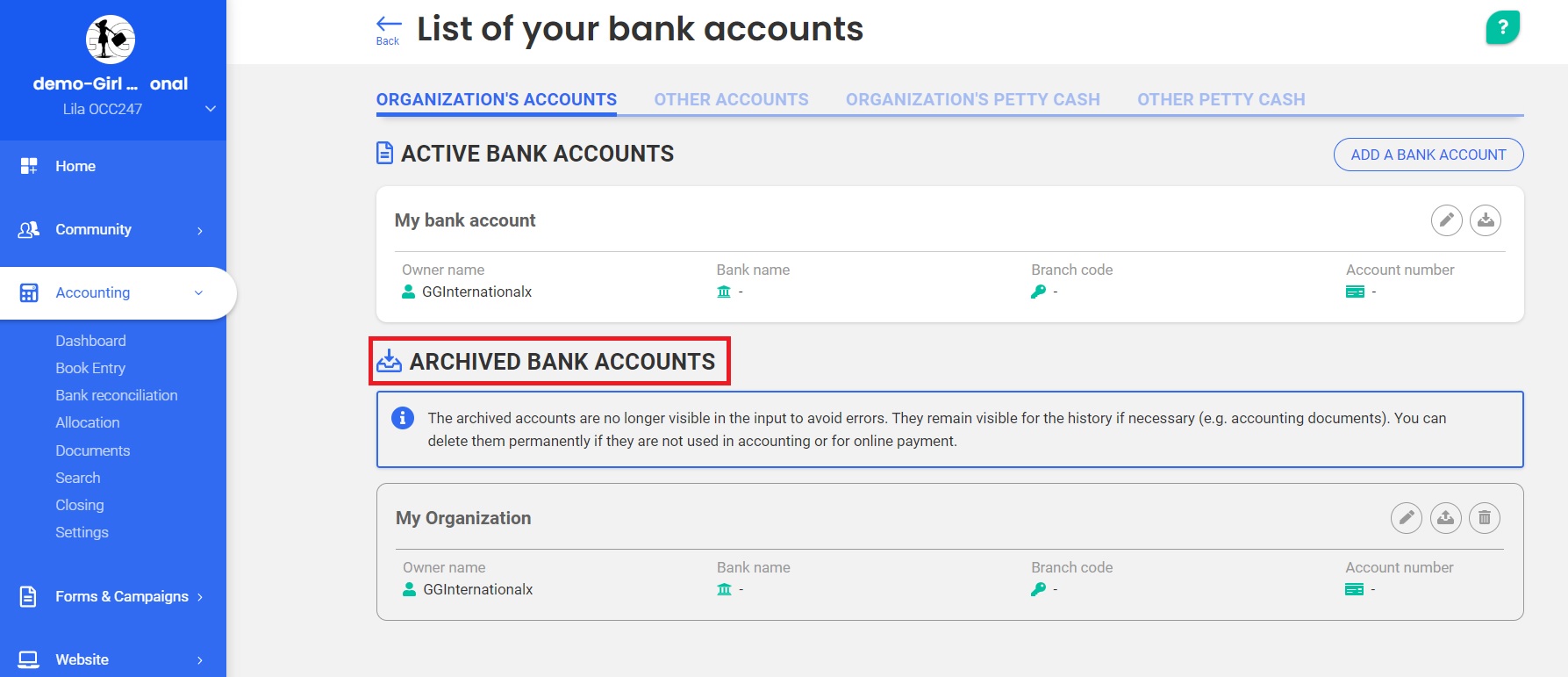Open the green help question mark
Image resolution: width=1568 pixels, height=677 pixels.
pos(1502,28)
